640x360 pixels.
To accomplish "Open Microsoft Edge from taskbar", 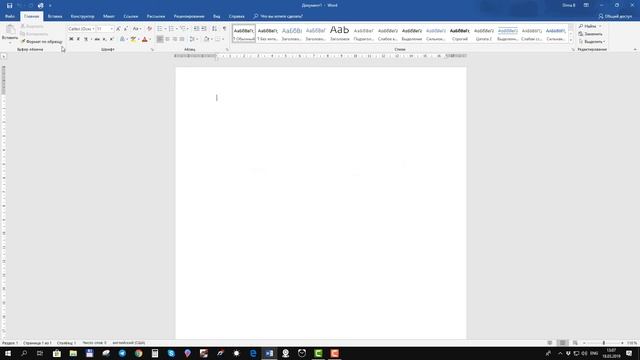I will click(x=253, y=353).
